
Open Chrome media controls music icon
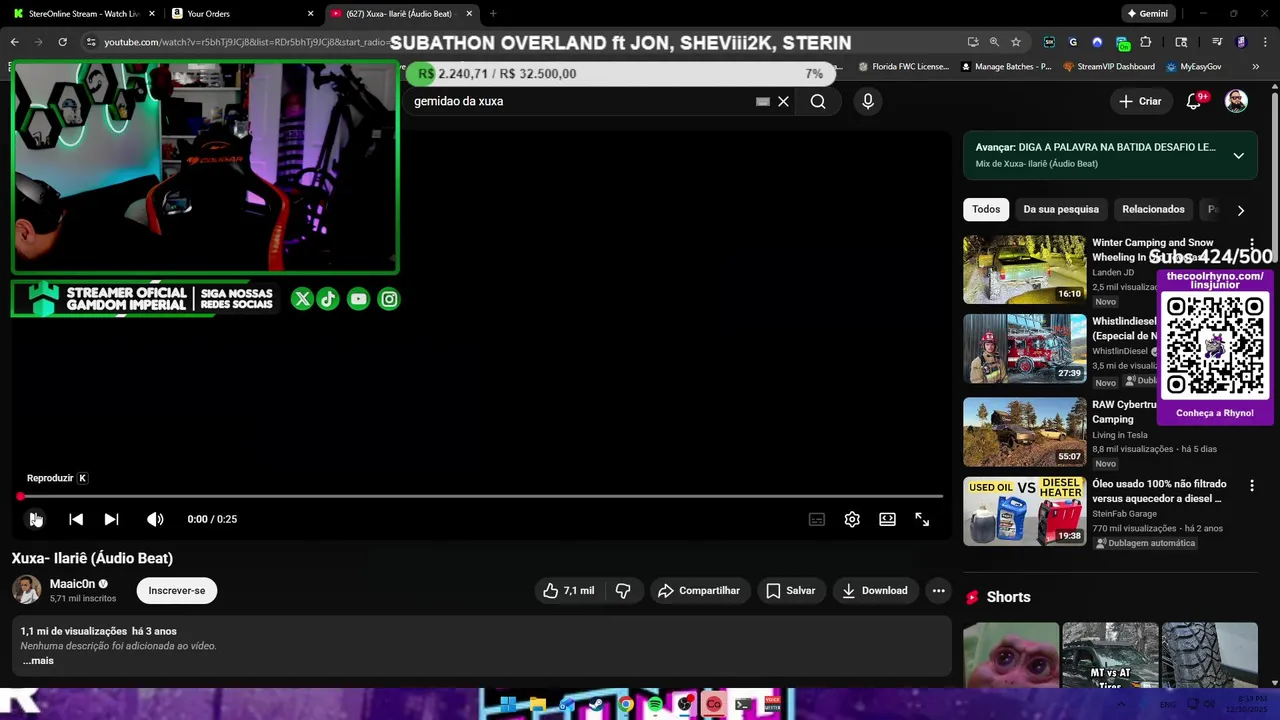click(x=1217, y=42)
